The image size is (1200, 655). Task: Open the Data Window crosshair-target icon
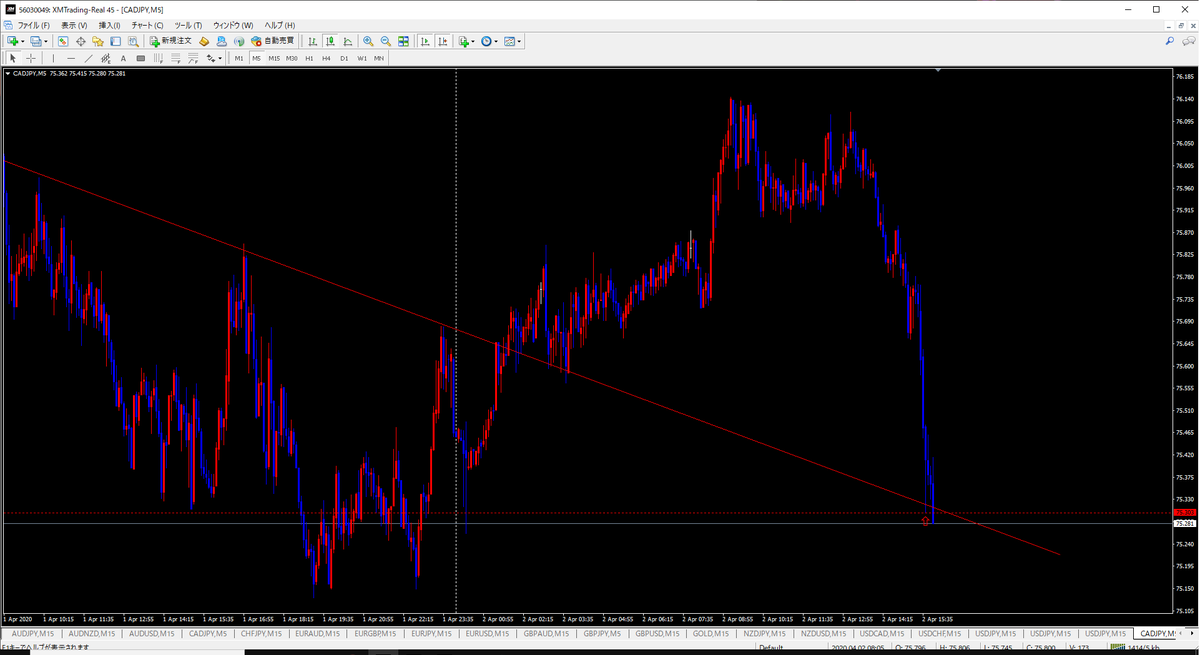[81, 41]
